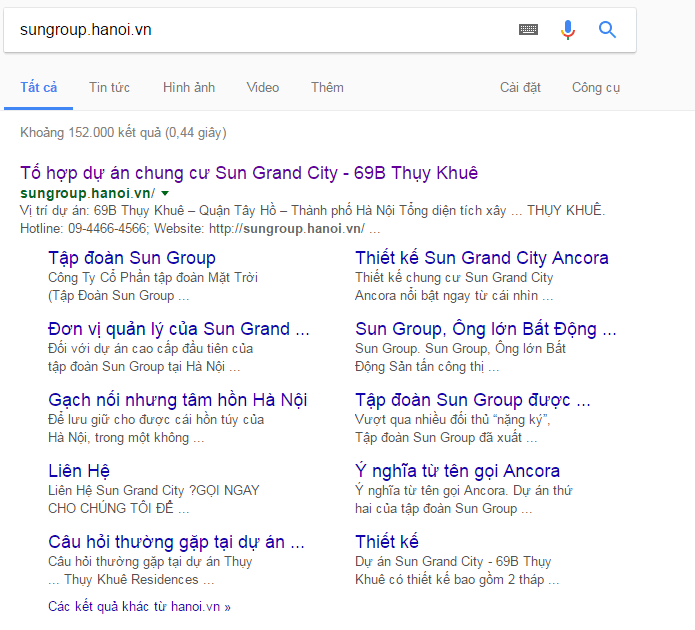Select the Tất cả tab
Image resolution: width=695 pixels, height=630 pixels.
click(x=39, y=87)
